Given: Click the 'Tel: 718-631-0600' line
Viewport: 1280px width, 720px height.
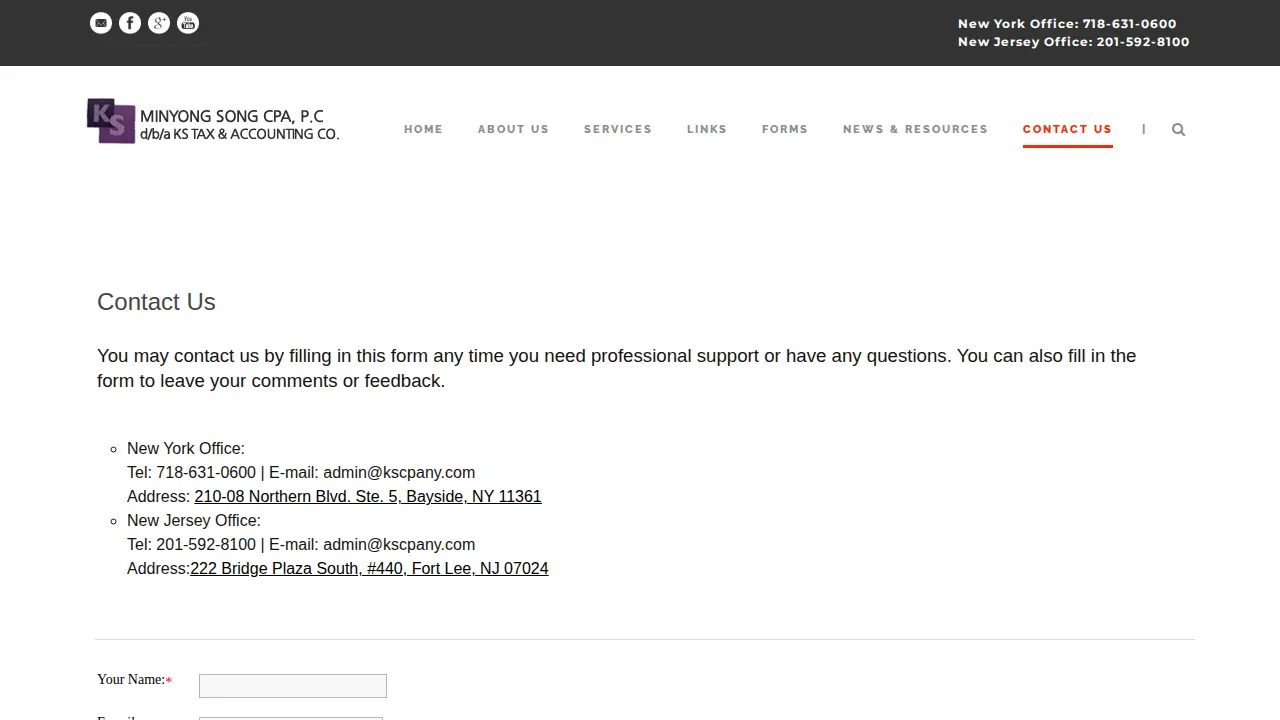Looking at the screenshot, I should pyautogui.click(x=301, y=472).
